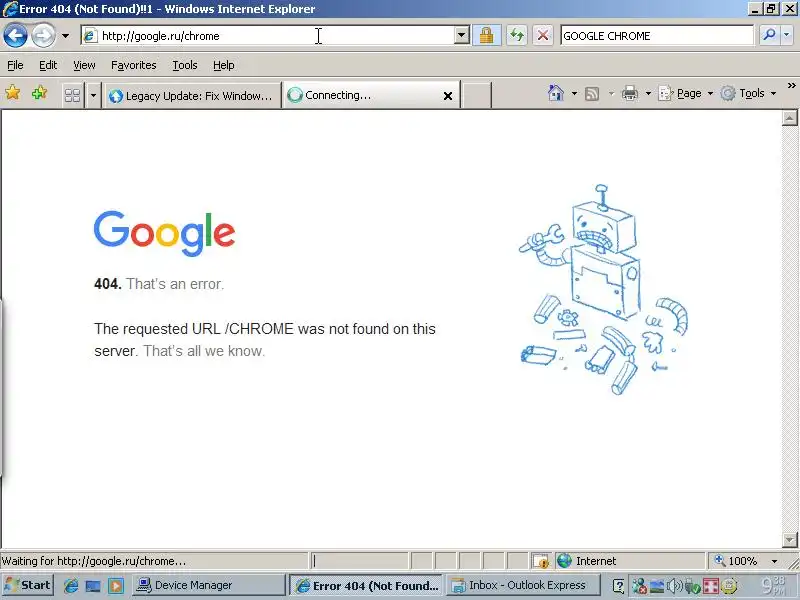Viewport: 800px width, 600px height.
Task: Click the RSS Feeds icon
Action: [x=592, y=93]
